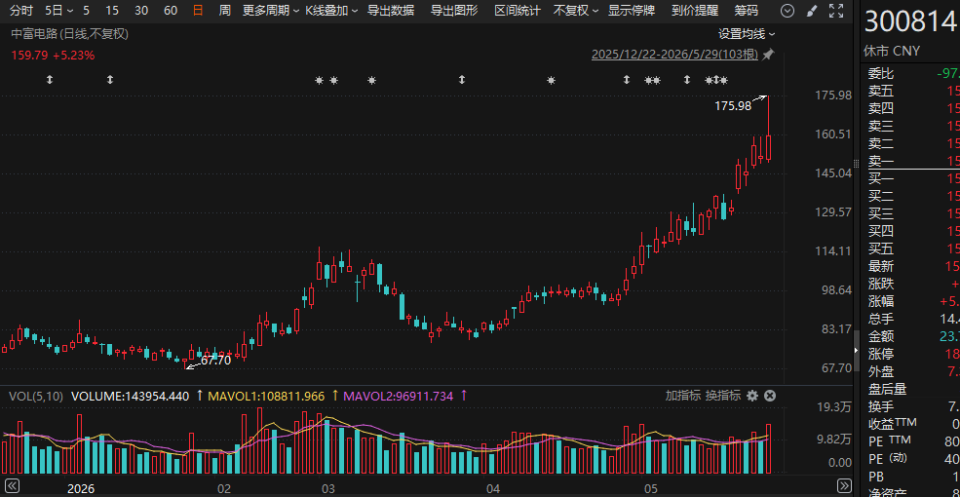Switch to 分时 intraday view

click(x=21, y=10)
